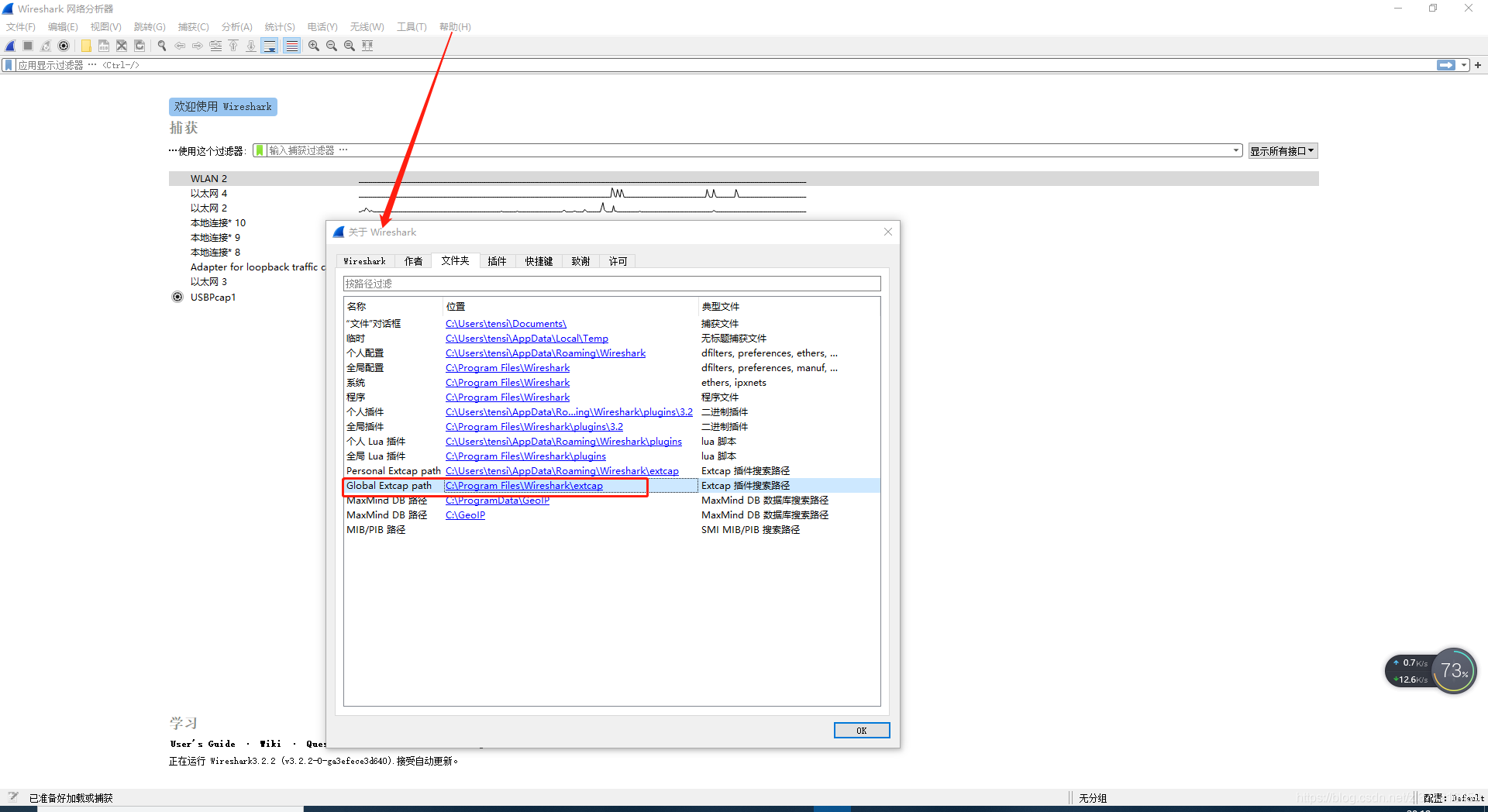Open 编辑(E) menu
The image size is (1488, 812).
63,26
